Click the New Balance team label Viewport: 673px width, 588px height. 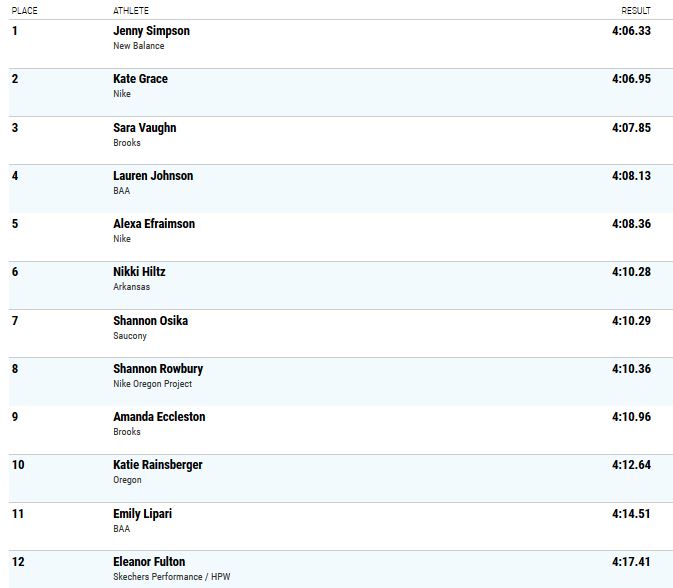coord(139,46)
